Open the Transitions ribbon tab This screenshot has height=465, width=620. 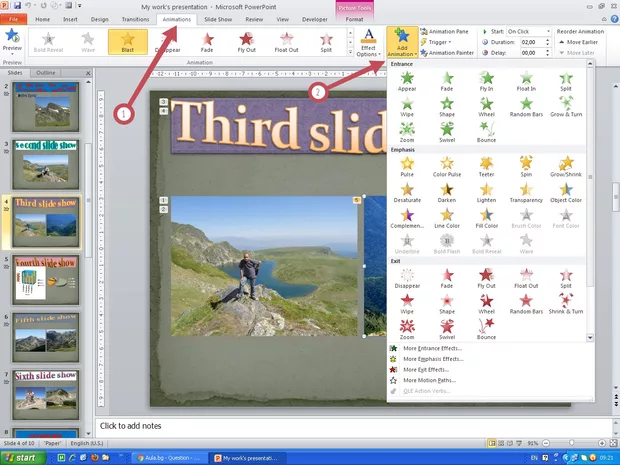point(134,18)
